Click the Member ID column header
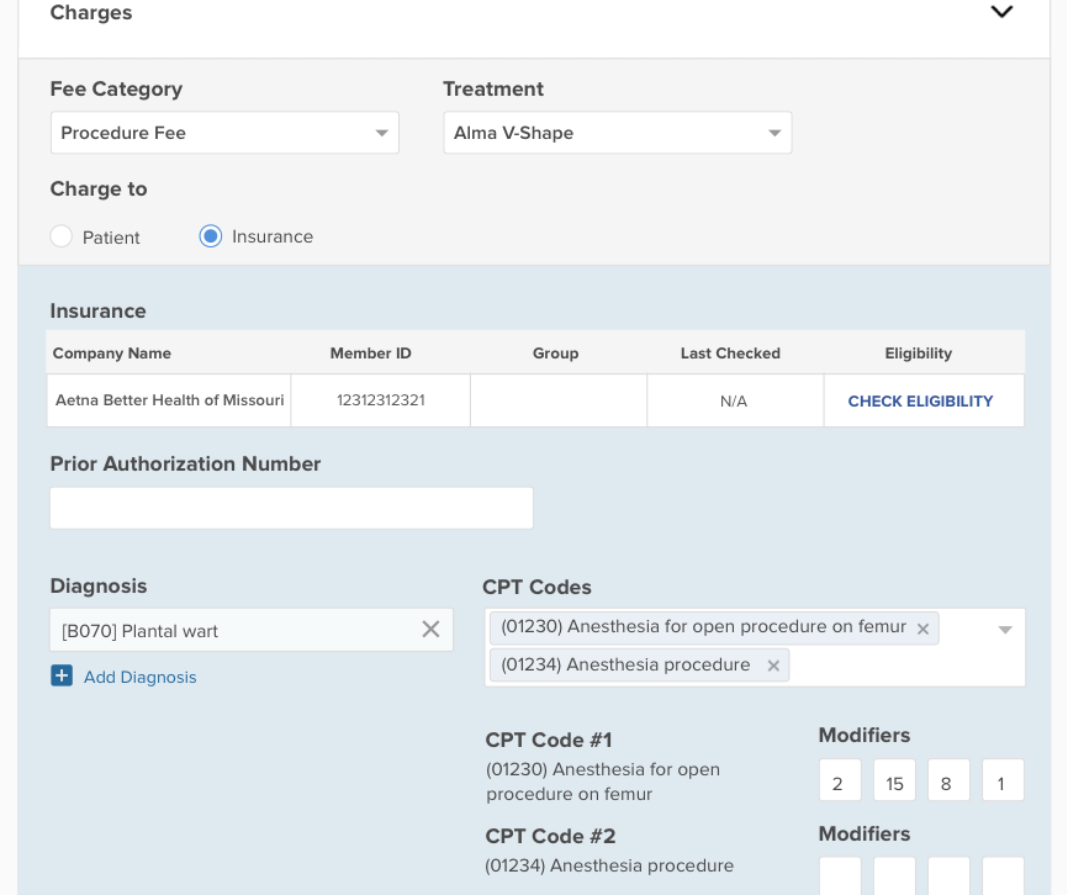This screenshot has width=1067, height=895. point(370,353)
